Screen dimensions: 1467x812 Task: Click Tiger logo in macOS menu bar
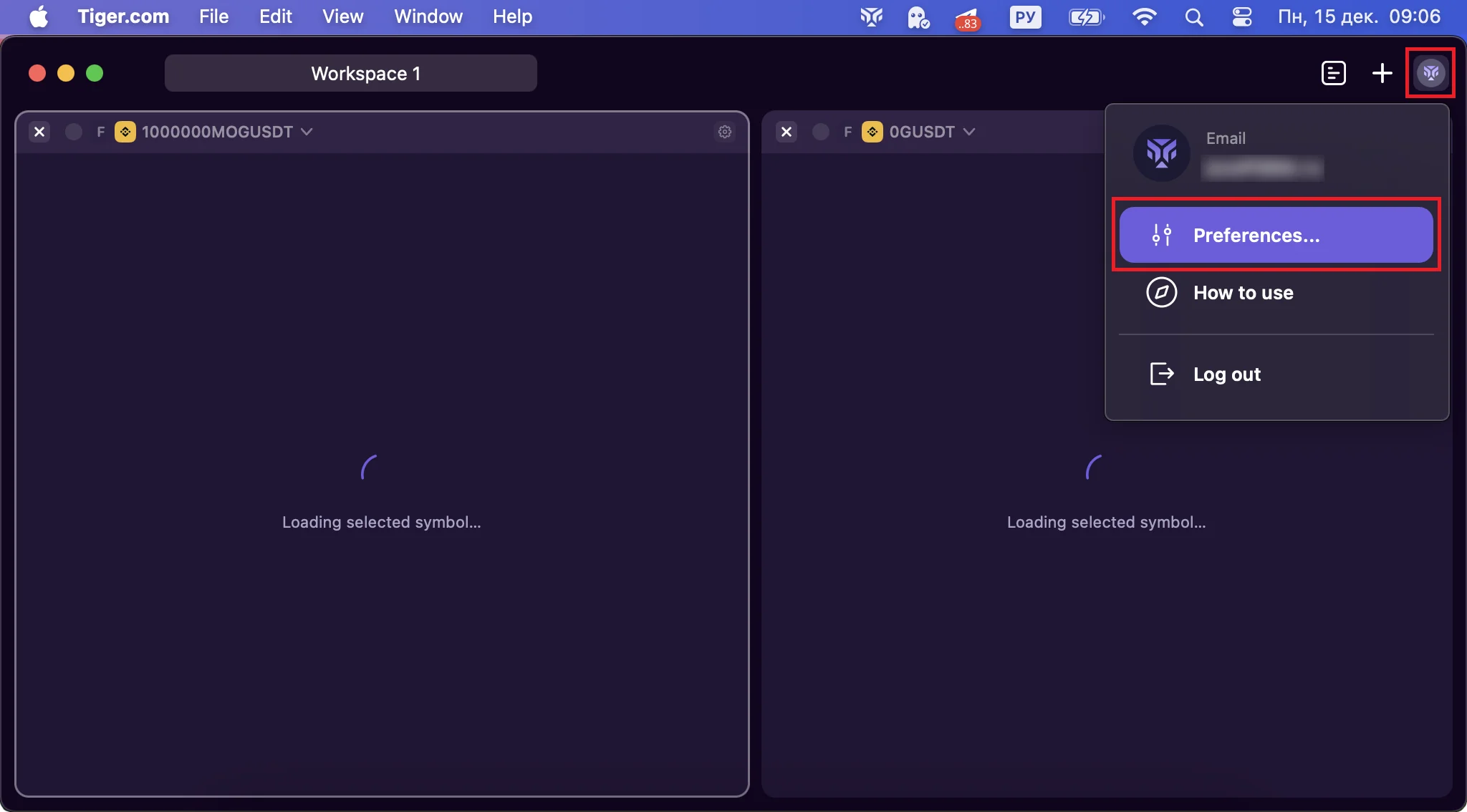(x=871, y=16)
